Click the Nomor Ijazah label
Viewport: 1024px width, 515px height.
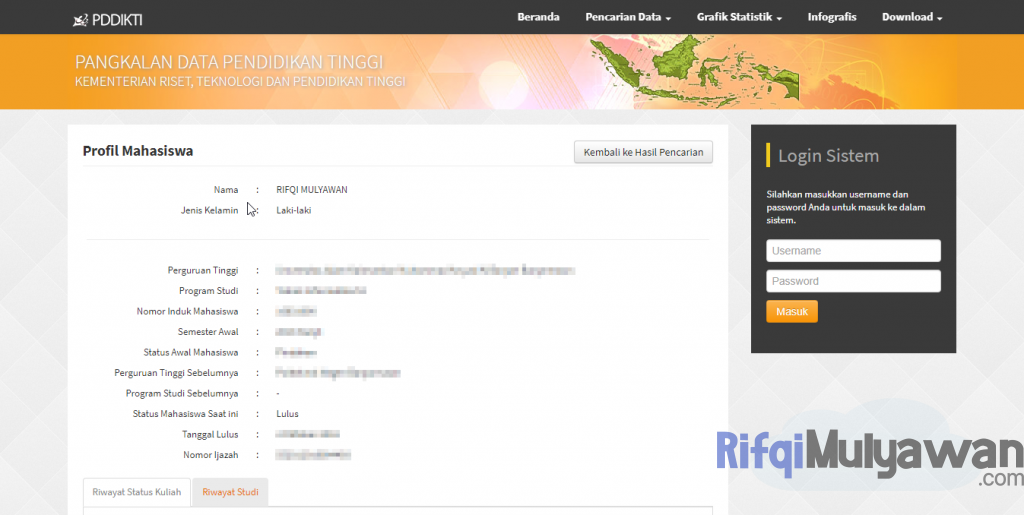tap(211, 455)
